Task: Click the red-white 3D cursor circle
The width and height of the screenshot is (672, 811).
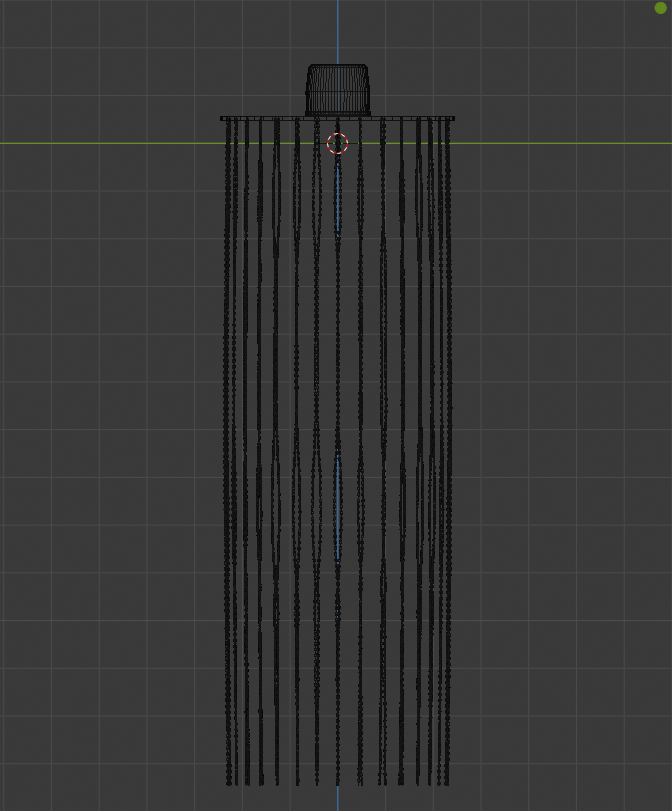Action: (x=337, y=143)
